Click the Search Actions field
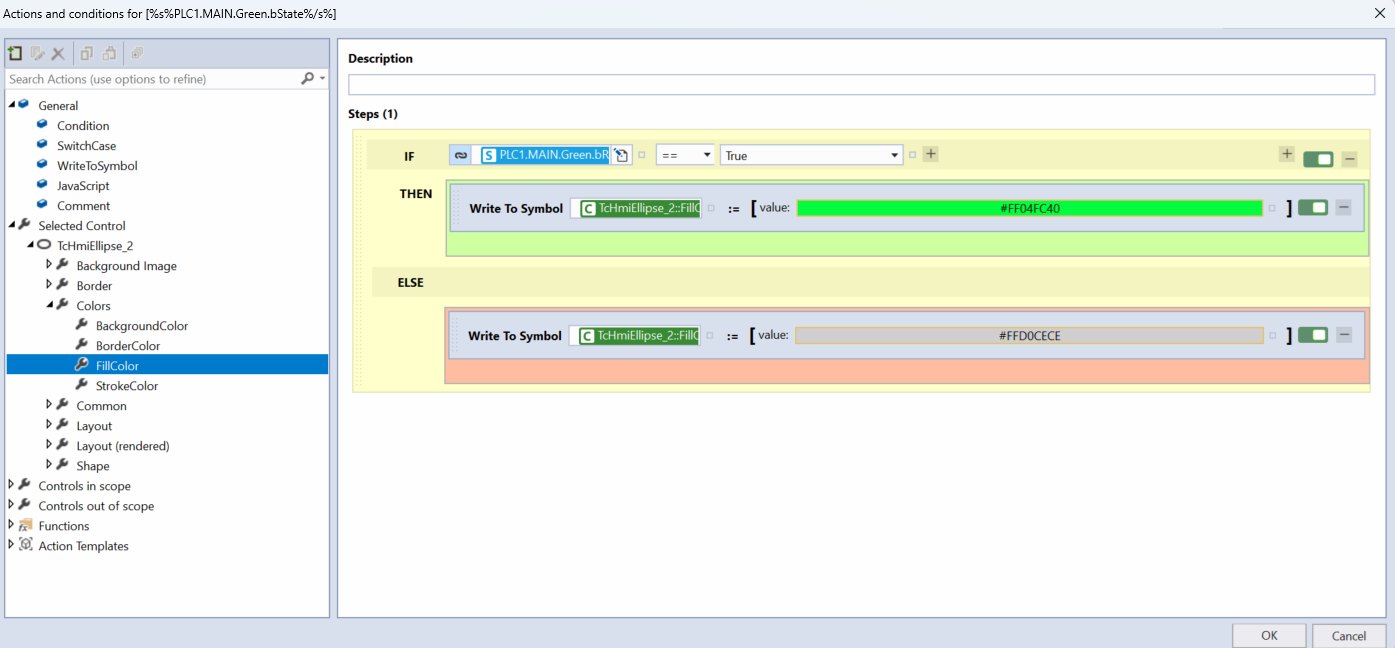1395x648 pixels. [x=152, y=78]
